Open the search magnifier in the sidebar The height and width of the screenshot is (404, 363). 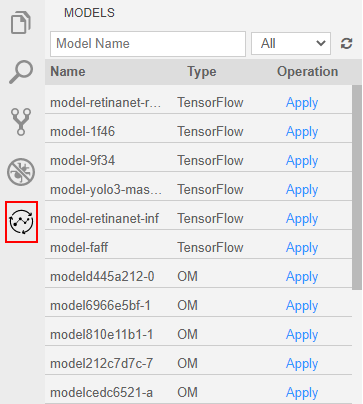(x=21, y=72)
